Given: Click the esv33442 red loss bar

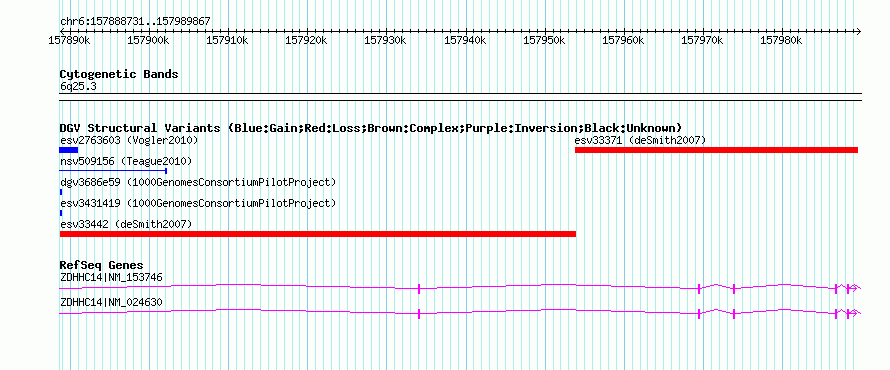Looking at the screenshot, I should [x=318, y=234].
